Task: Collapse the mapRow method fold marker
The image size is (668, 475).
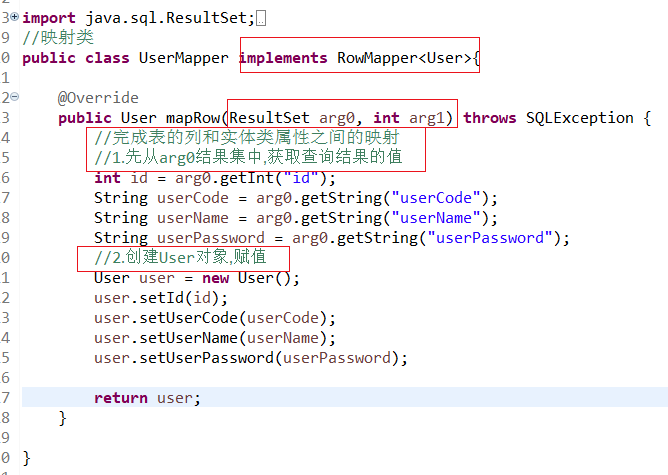Action: coord(14,97)
